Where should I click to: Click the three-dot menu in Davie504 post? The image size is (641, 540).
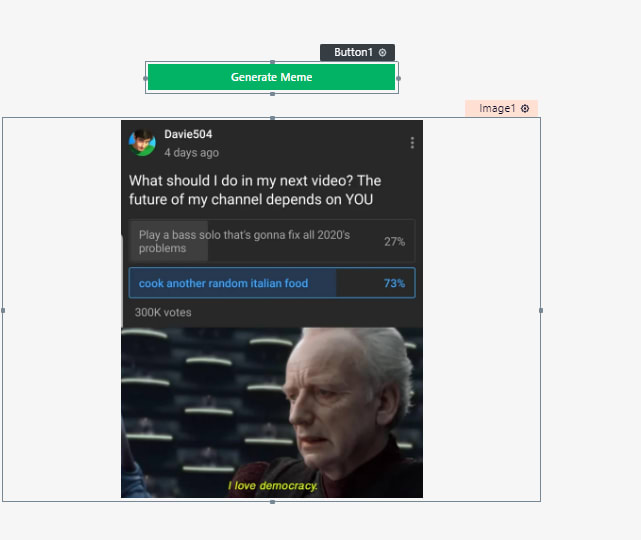(x=412, y=143)
